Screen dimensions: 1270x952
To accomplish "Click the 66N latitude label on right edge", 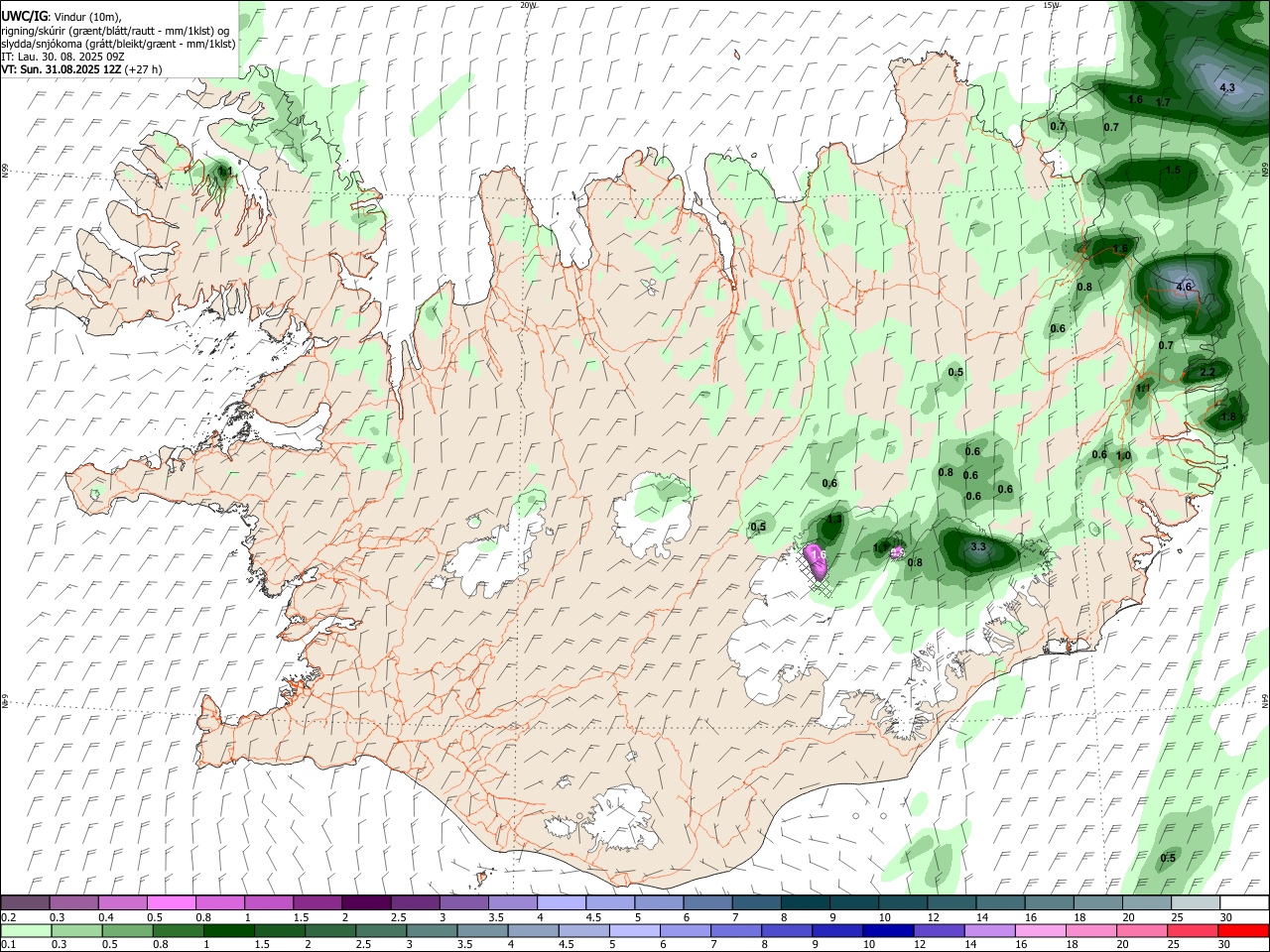I will coord(1265,171).
